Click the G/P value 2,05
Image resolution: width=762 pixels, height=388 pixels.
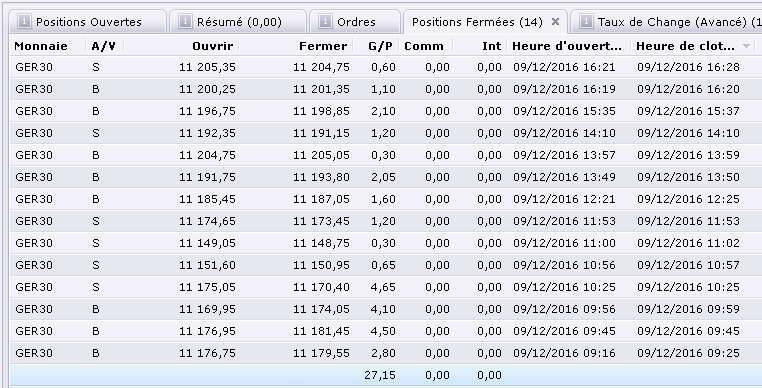(x=383, y=177)
